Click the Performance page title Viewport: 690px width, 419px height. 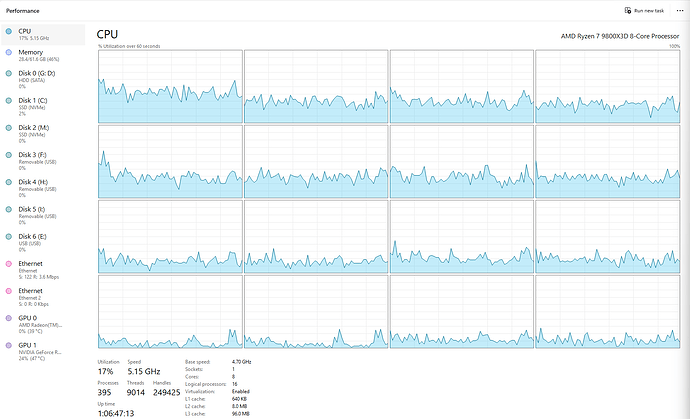point(22,11)
